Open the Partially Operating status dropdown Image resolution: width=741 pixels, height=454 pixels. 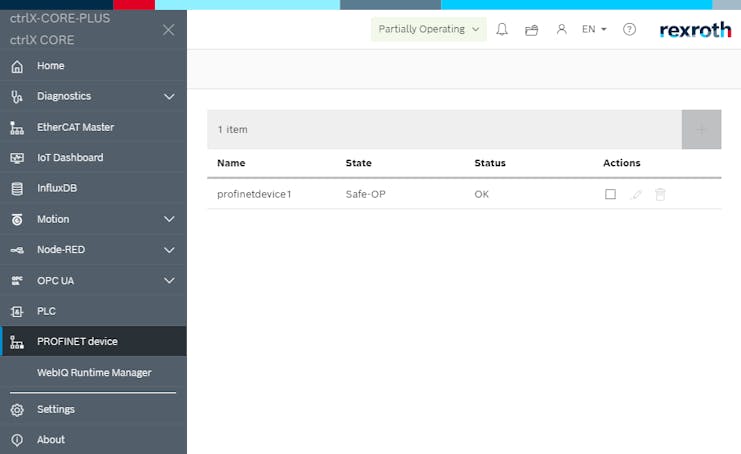click(x=428, y=30)
